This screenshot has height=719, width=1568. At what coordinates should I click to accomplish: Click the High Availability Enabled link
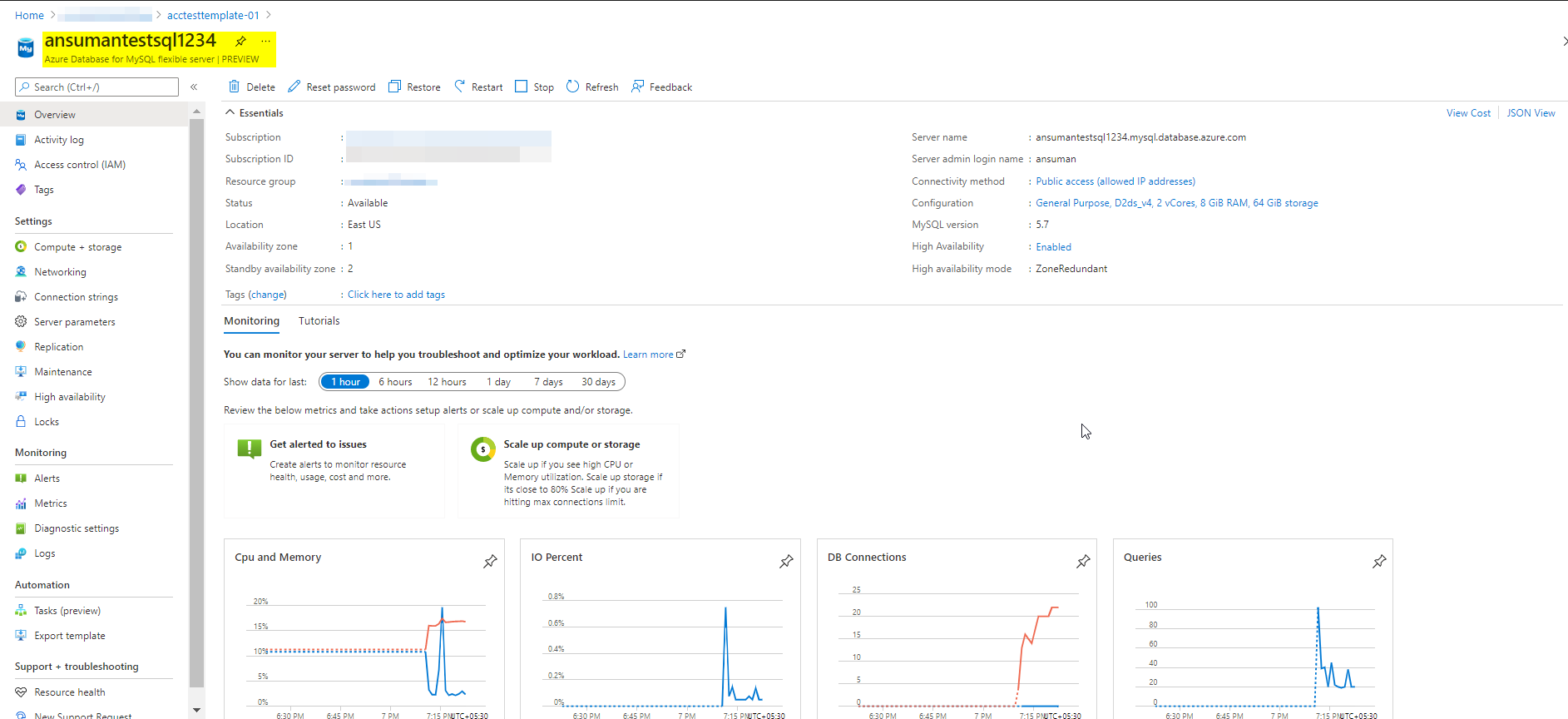[x=1053, y=247]
